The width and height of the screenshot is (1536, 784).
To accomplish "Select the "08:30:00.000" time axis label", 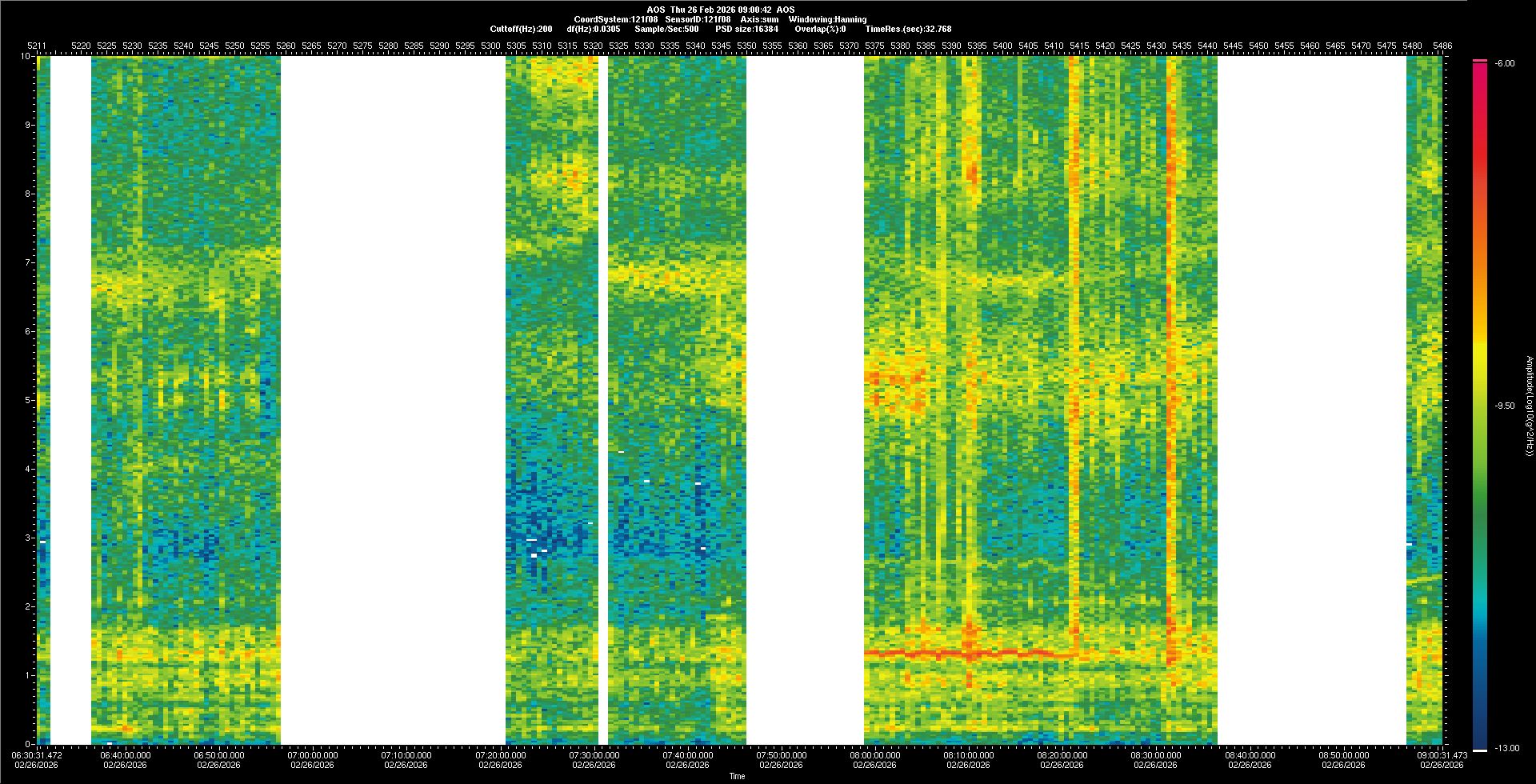I will (1155, 754).
